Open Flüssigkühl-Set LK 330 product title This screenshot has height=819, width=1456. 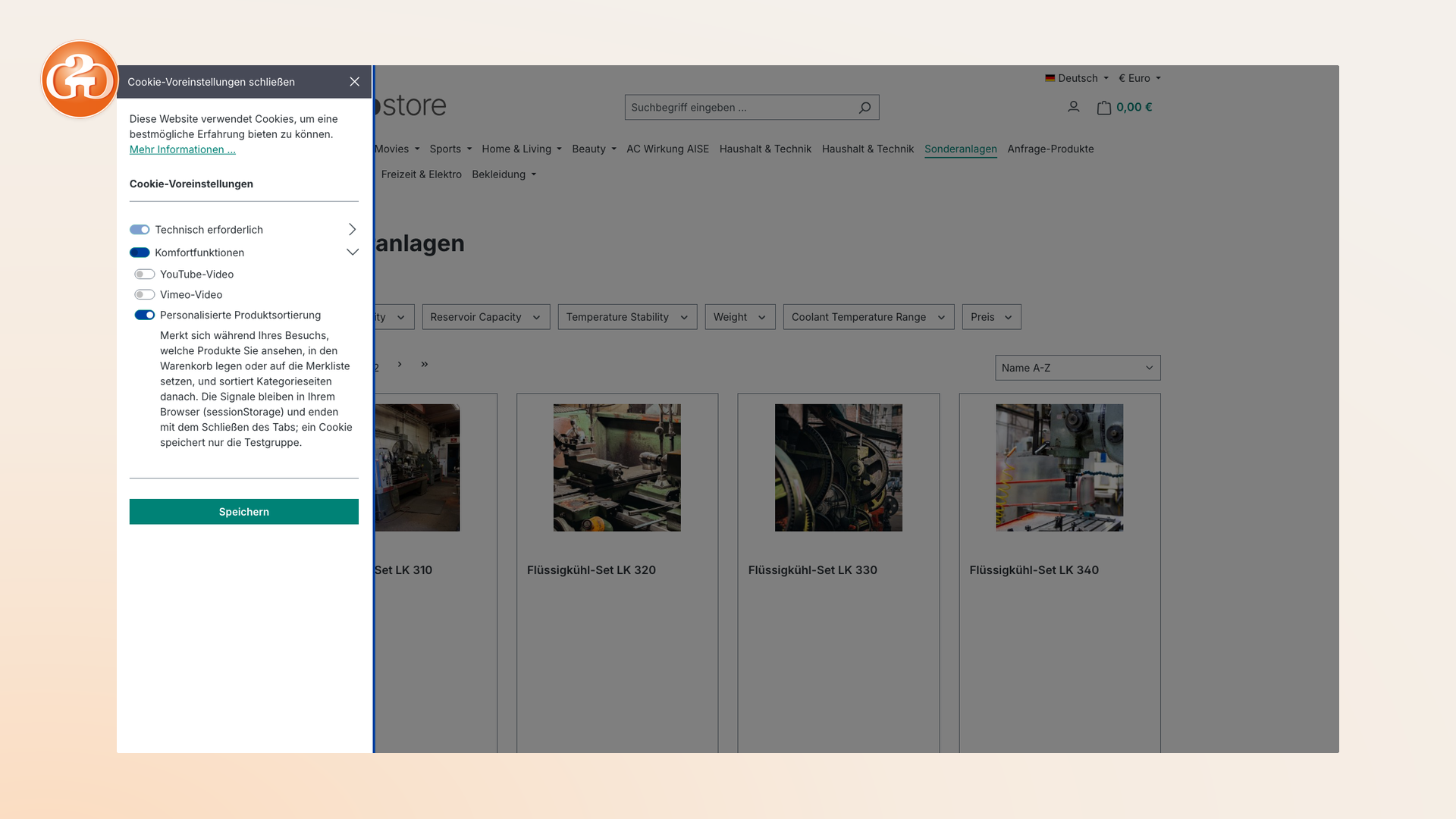coord(813,570)
